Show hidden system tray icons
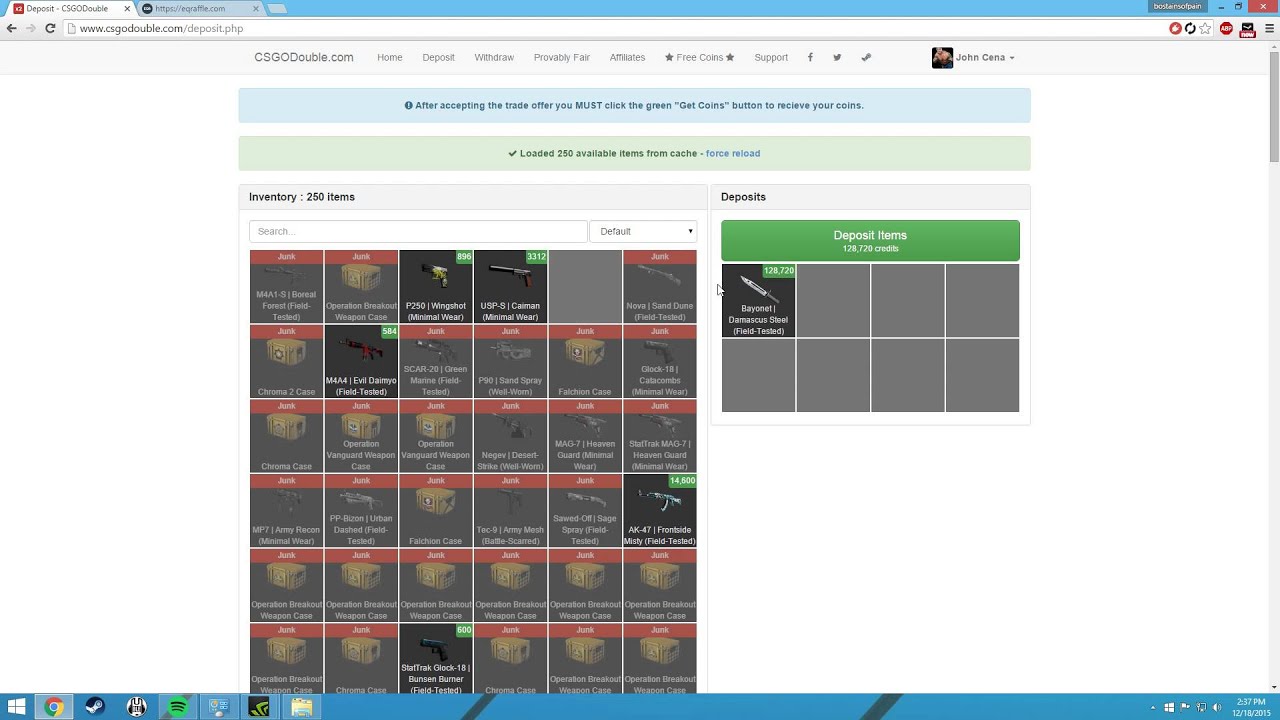 click(x=1153, y=707)
